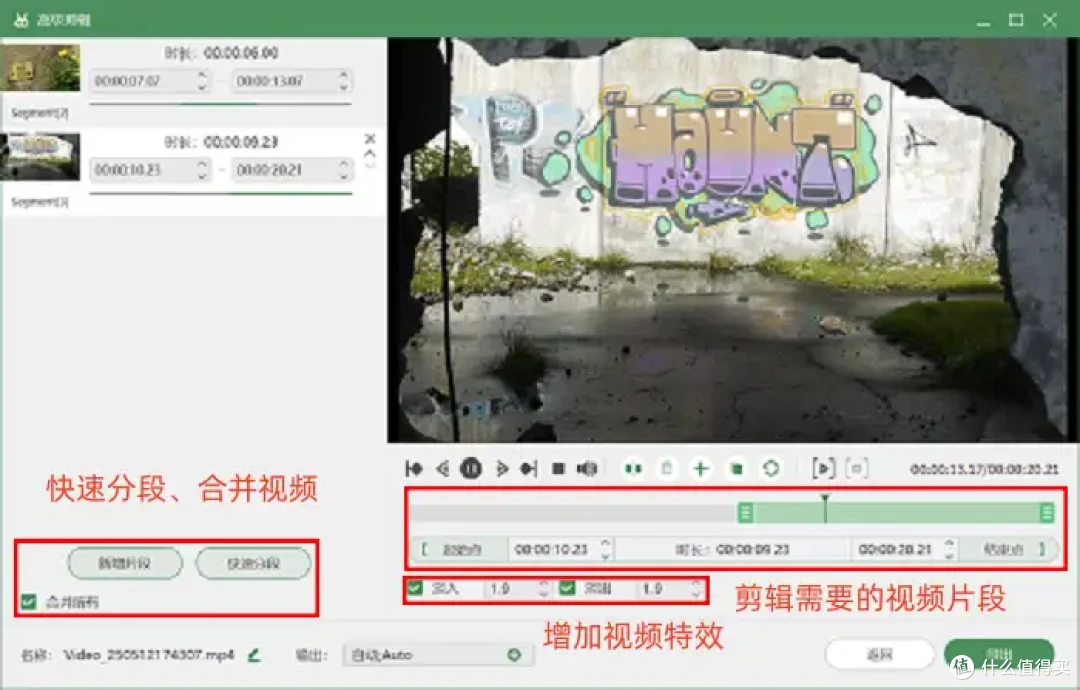Rename file with the pencil edit icon
Screen dimensions: 1080x690
tap(254, 655)
